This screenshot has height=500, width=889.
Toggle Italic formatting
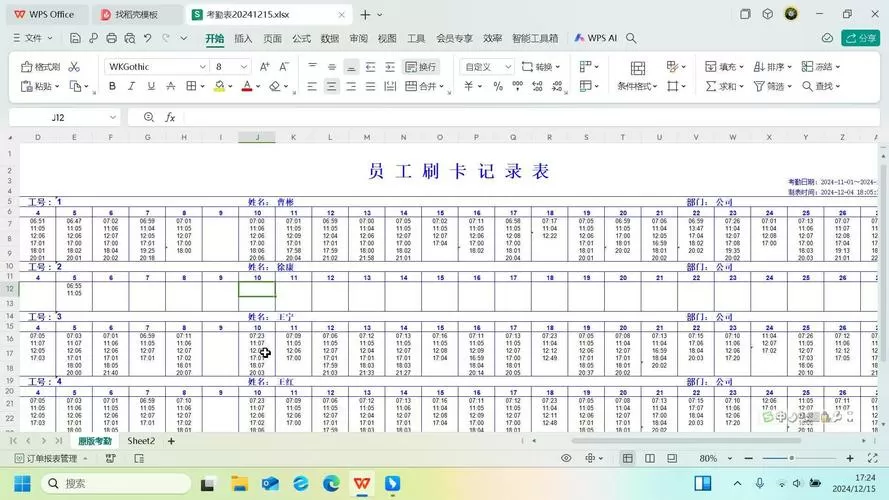point(132,86)
